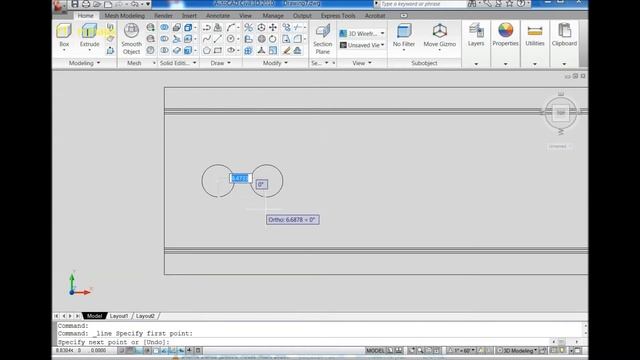Toggle Ortho mode in status bar

coord(139,351)
